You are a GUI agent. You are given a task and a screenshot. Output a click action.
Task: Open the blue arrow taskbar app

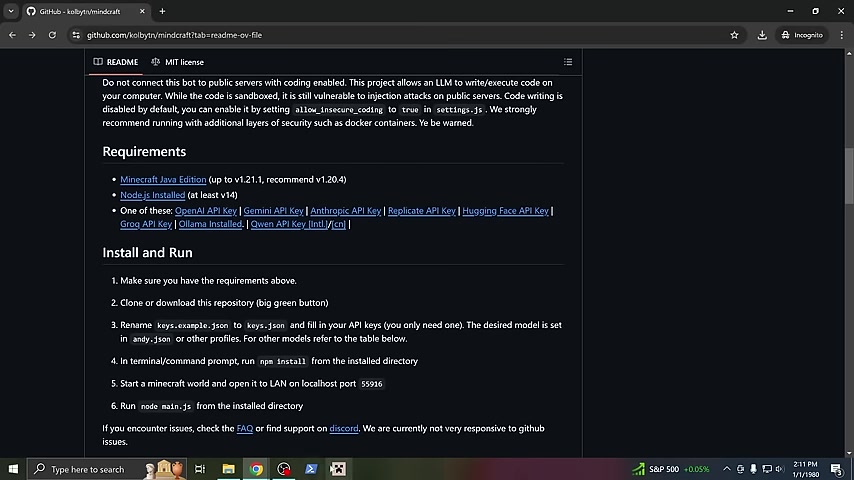pyautogui.click(x=311, y=469)
